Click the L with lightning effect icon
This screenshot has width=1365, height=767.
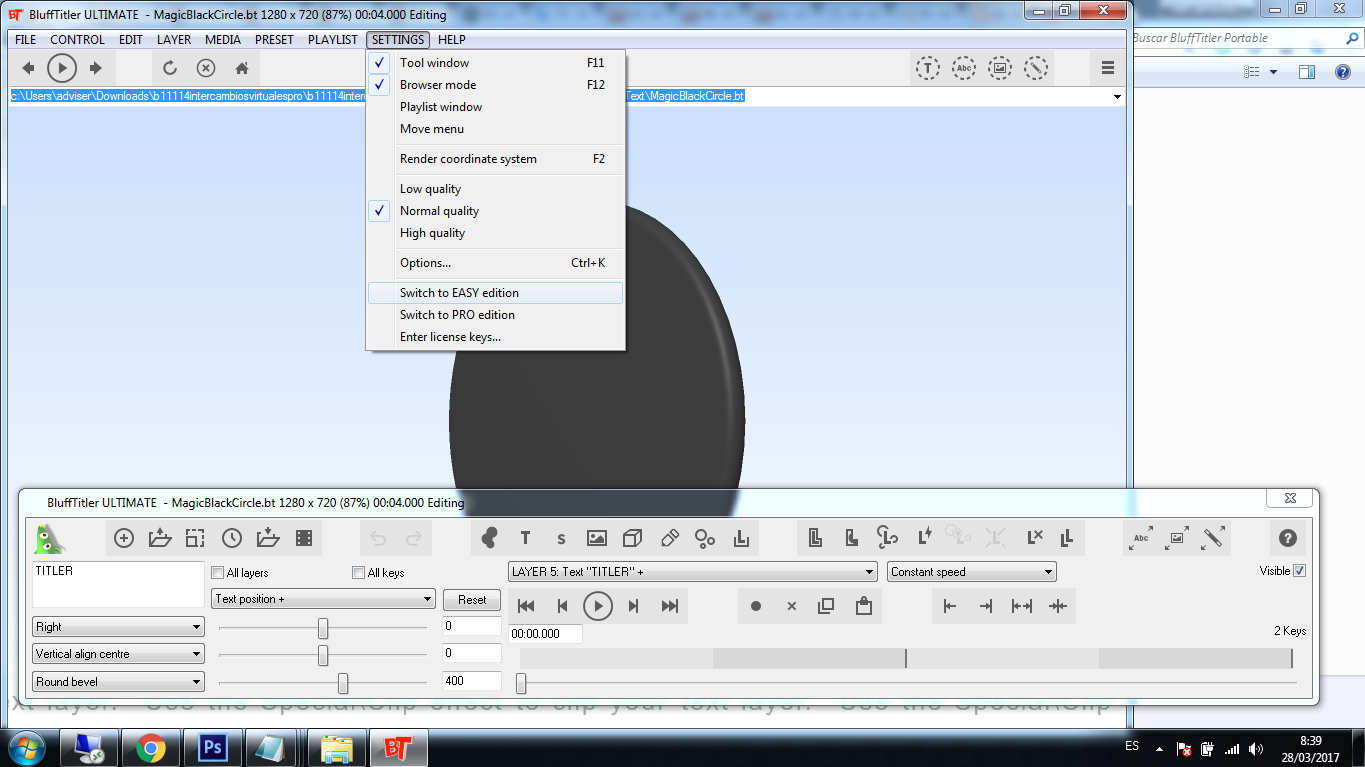click(x=925, y=538)
